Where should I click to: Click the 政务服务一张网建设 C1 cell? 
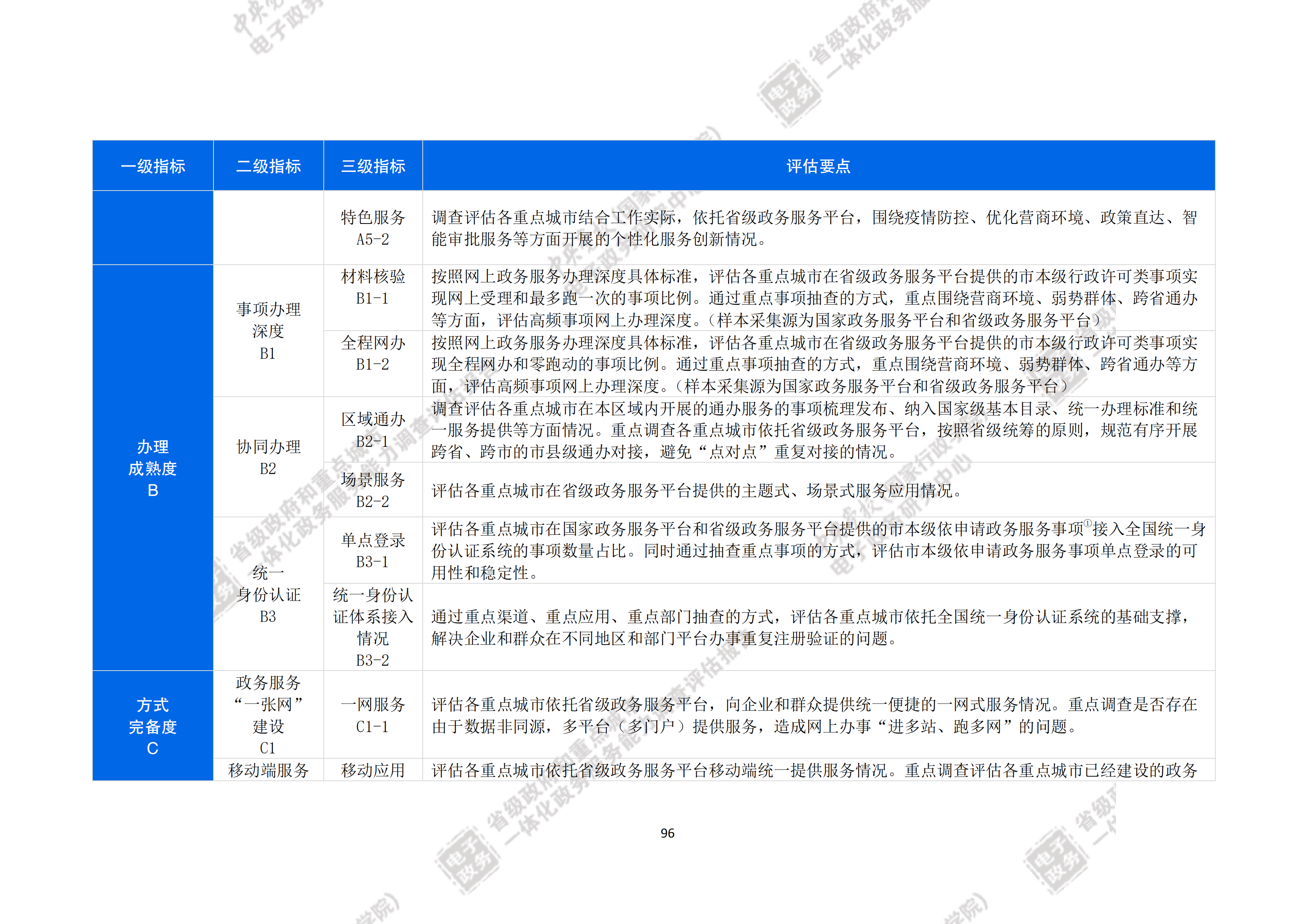point(268,714)
